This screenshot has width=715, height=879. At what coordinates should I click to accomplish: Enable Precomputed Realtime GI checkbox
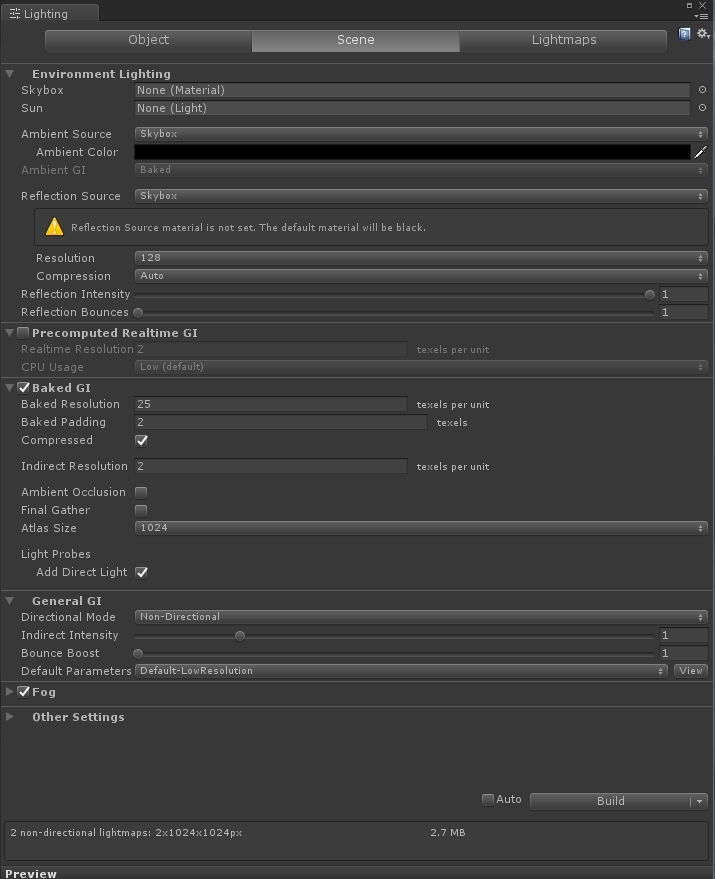pos(23,333)
